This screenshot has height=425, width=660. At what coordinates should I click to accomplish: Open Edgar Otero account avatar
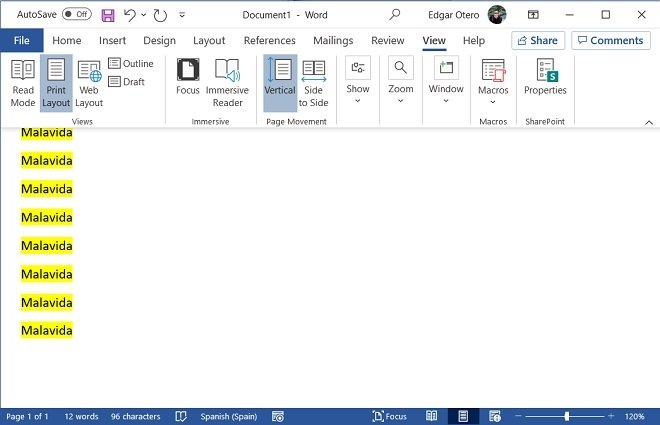(x=497, y=15)
